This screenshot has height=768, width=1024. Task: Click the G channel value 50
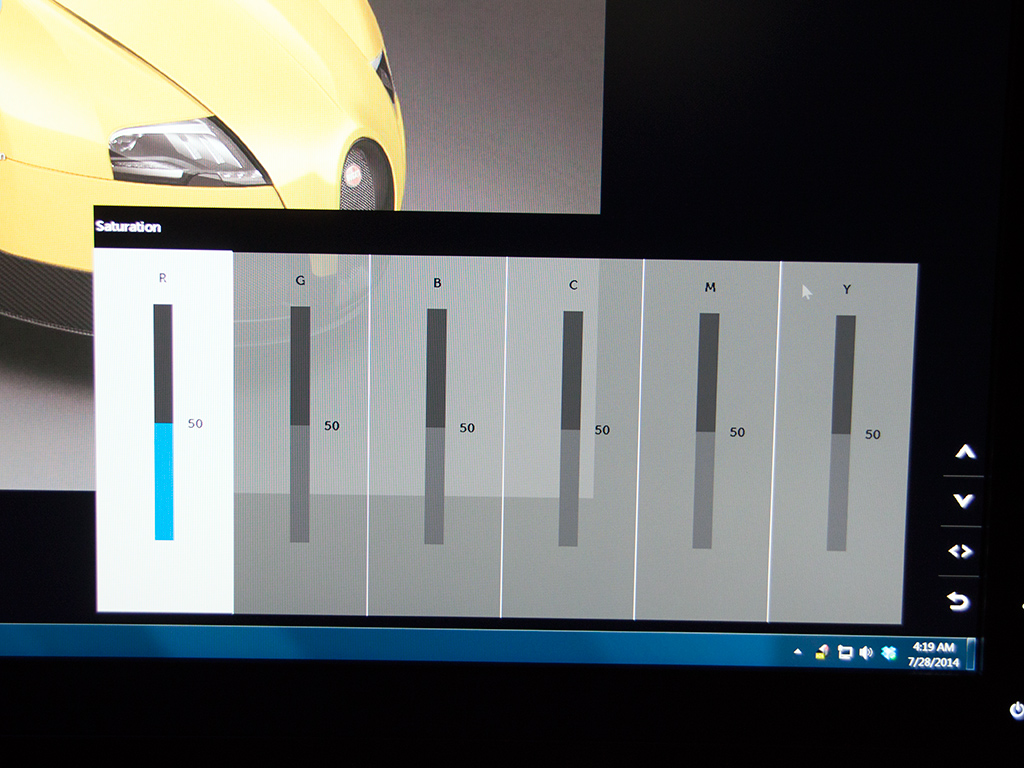coord(332,426)
